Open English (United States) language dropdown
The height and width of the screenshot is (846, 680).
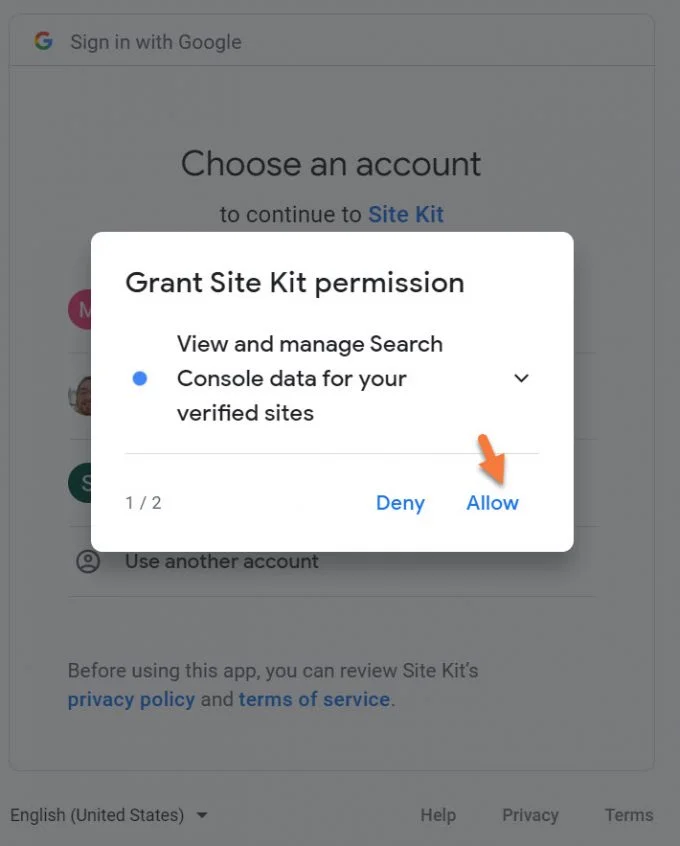pos(108,815)
